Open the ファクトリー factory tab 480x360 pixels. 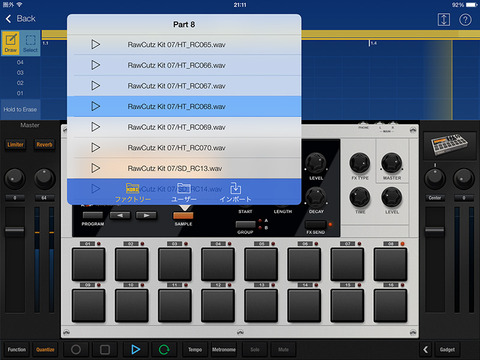[x=133, y=193]
